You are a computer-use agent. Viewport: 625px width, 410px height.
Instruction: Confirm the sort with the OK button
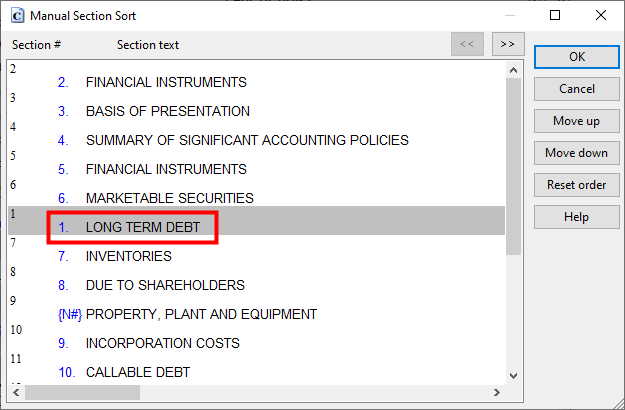coord(577,57)
